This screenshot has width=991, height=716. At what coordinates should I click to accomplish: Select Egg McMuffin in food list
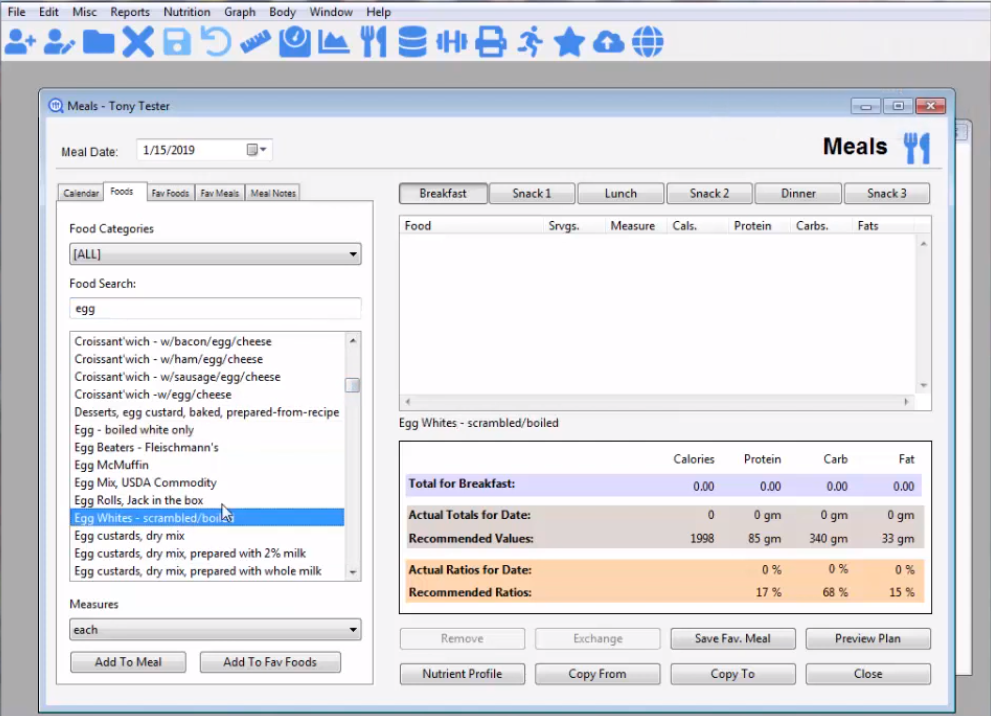pyautogui.click(x=207, y=465)
